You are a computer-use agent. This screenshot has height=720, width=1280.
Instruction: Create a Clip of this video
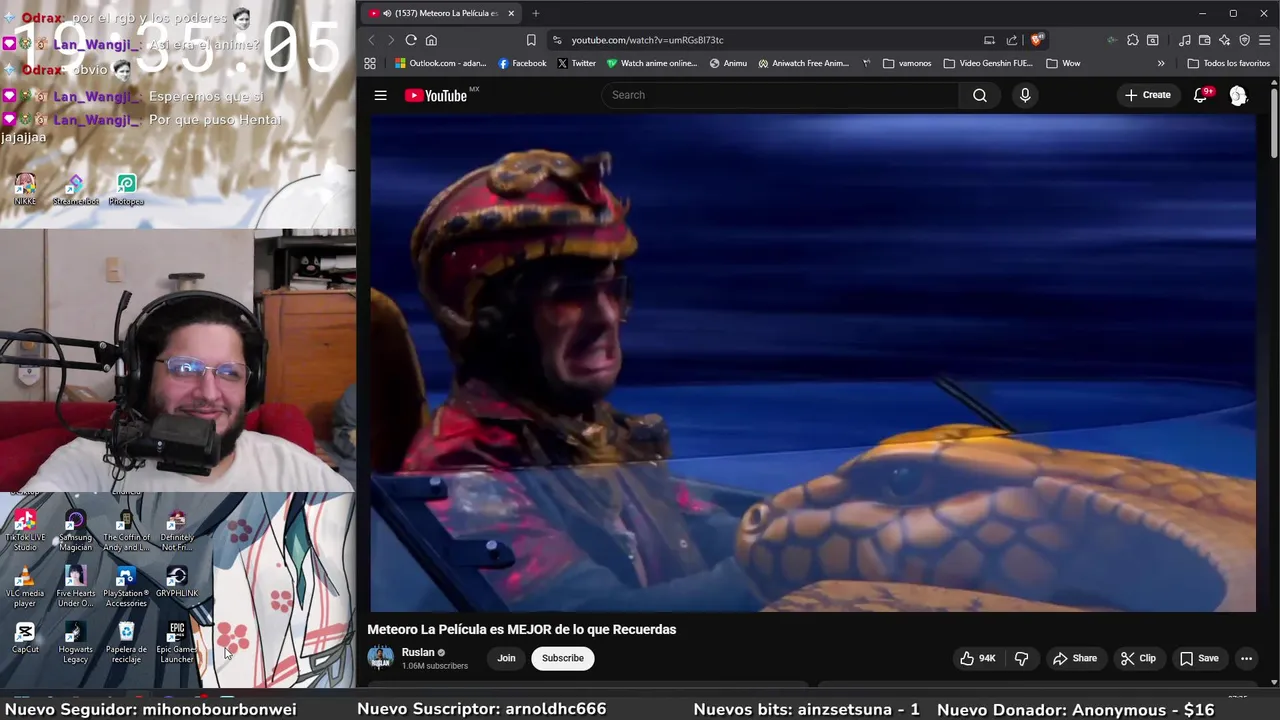[1138, 658]
